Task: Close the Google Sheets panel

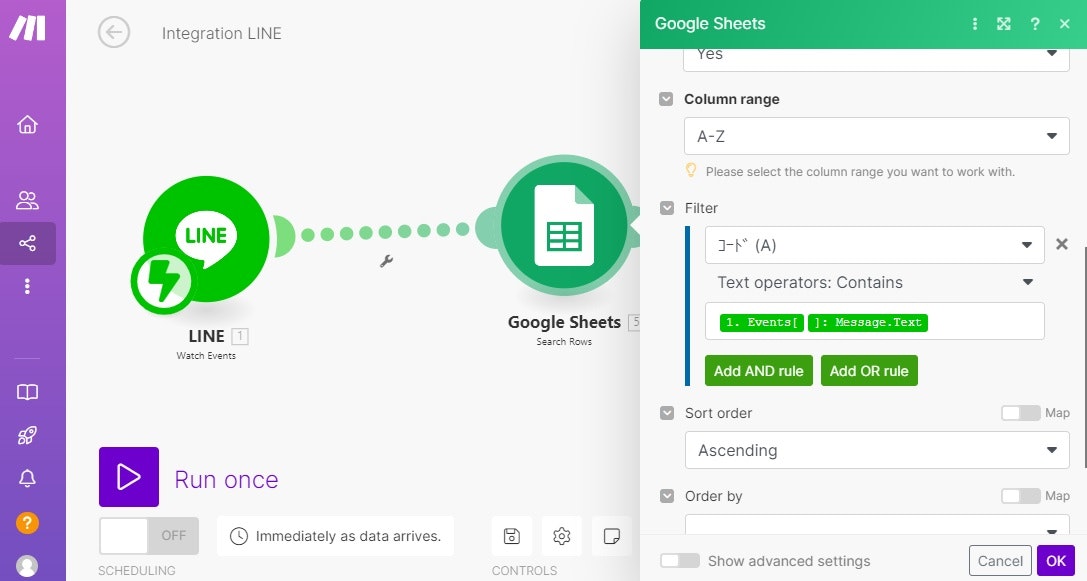Action: point(1065,24)
